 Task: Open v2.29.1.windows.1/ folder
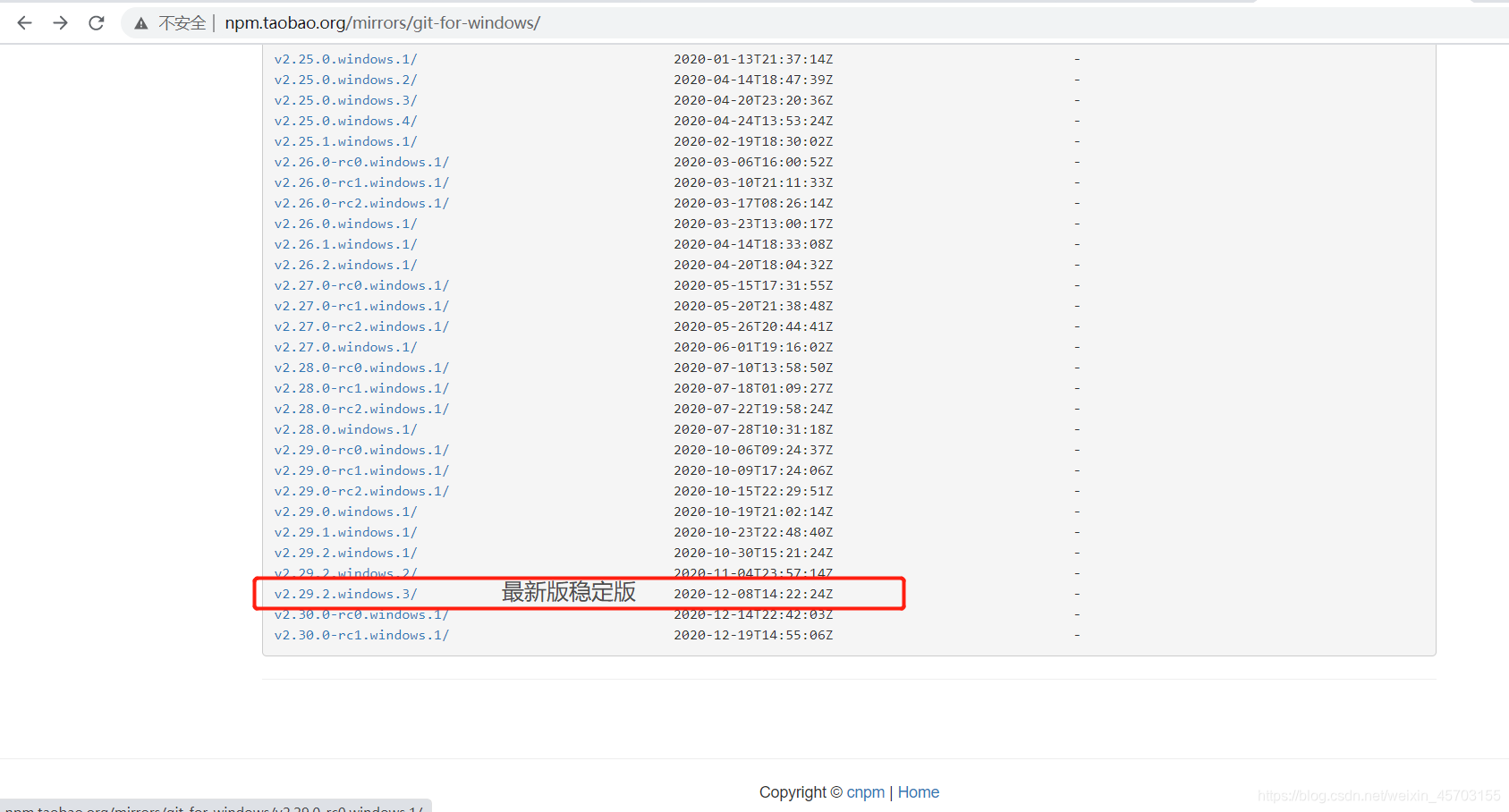coord(345,532)
